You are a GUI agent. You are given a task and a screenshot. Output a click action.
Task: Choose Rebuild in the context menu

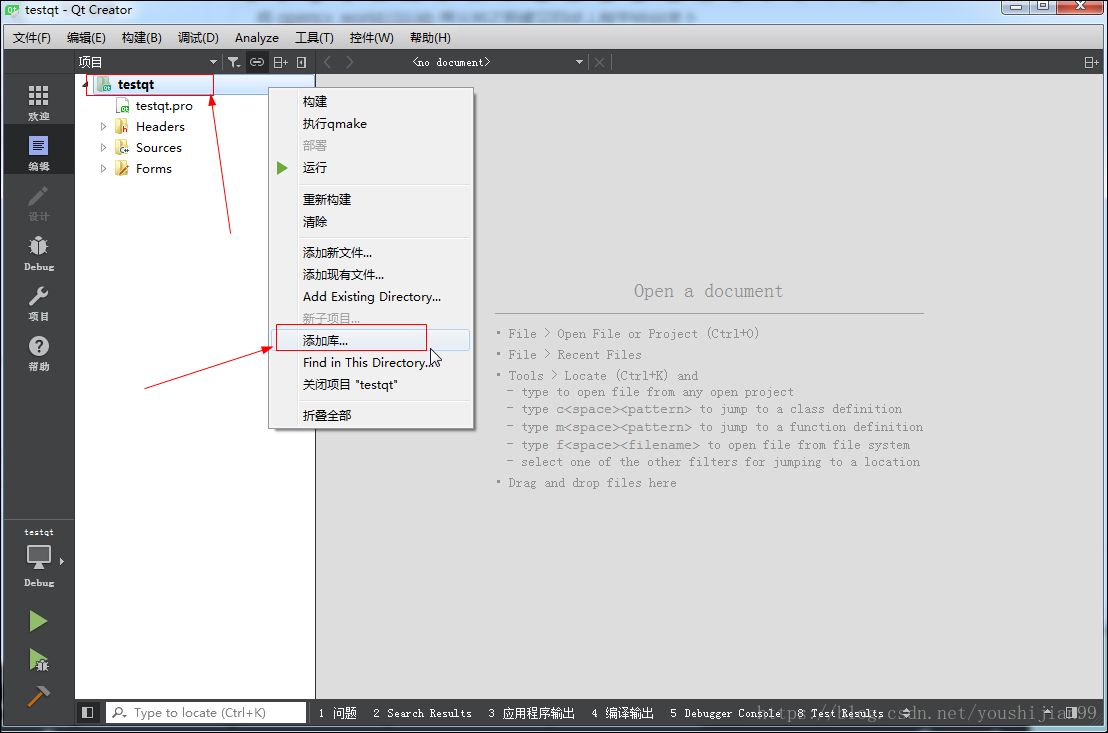coord(372,199)
